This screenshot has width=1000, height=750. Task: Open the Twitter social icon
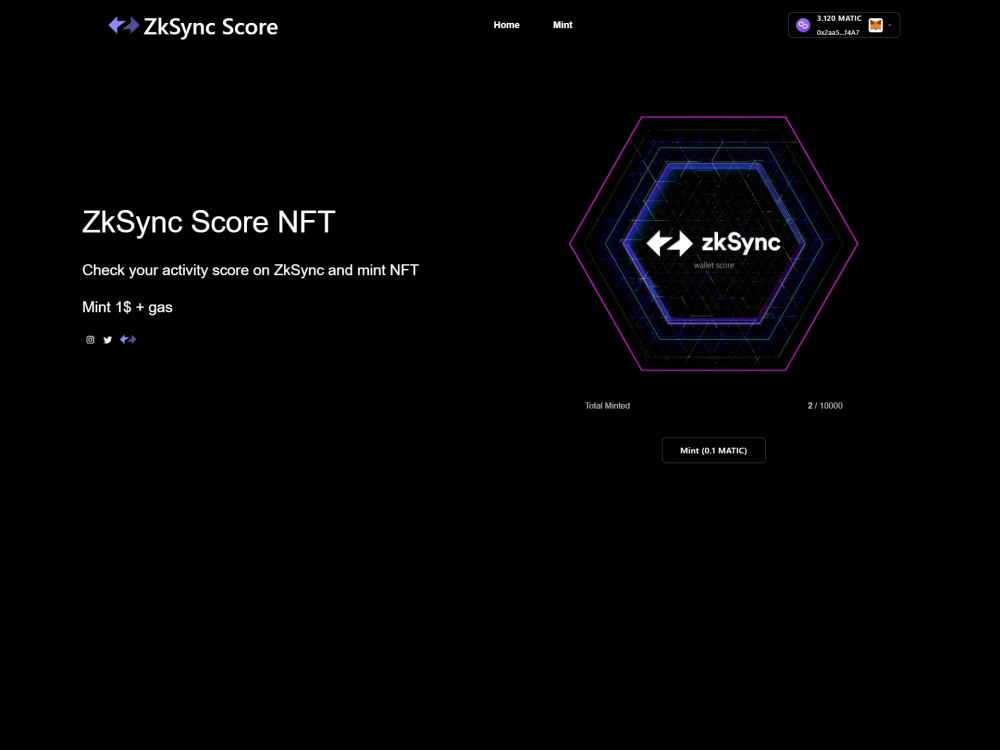108,340
